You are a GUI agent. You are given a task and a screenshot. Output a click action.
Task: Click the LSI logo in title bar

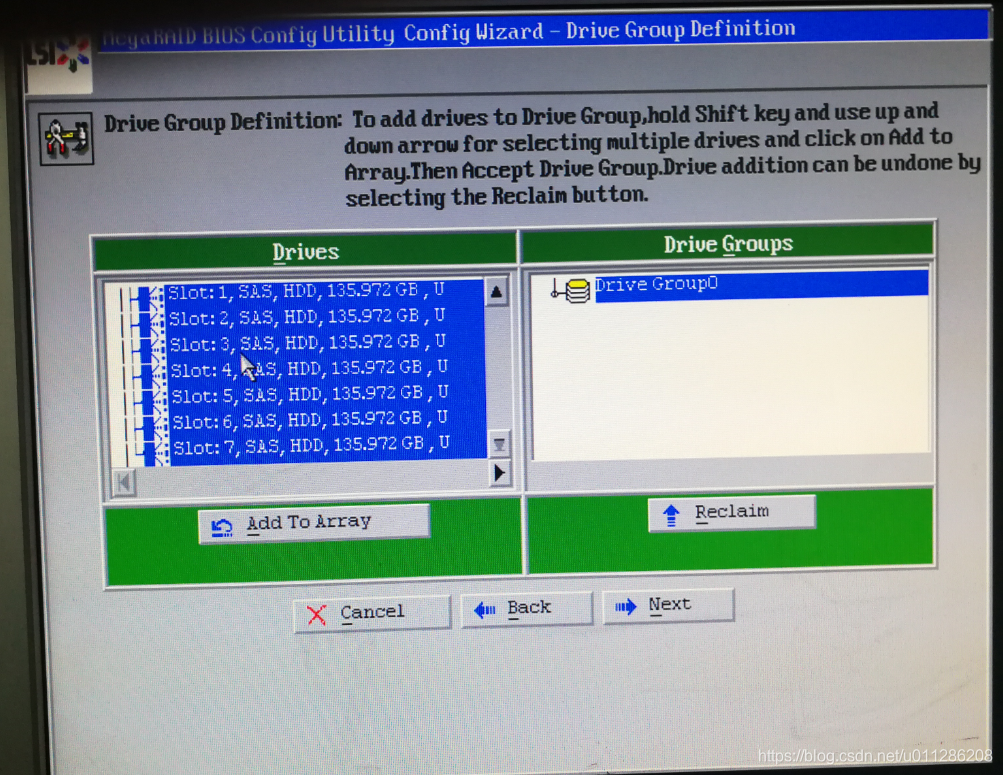pos(59,62)
